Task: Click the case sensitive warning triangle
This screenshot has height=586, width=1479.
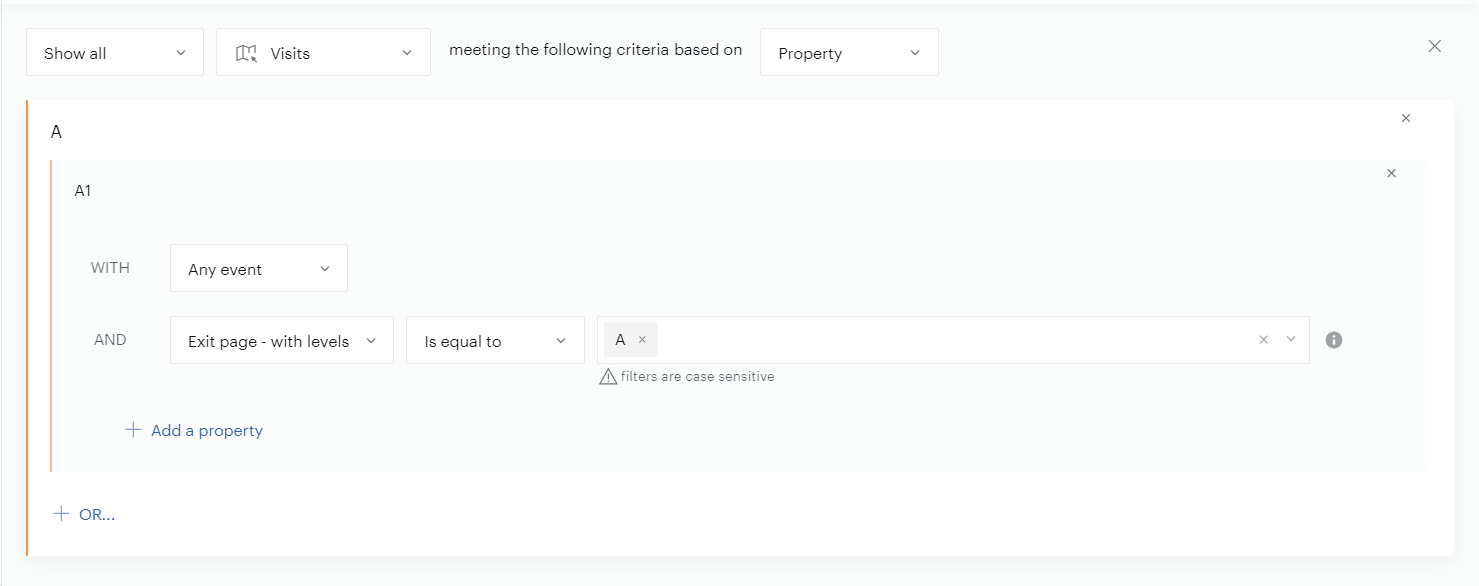Action: tap(607, 377)
